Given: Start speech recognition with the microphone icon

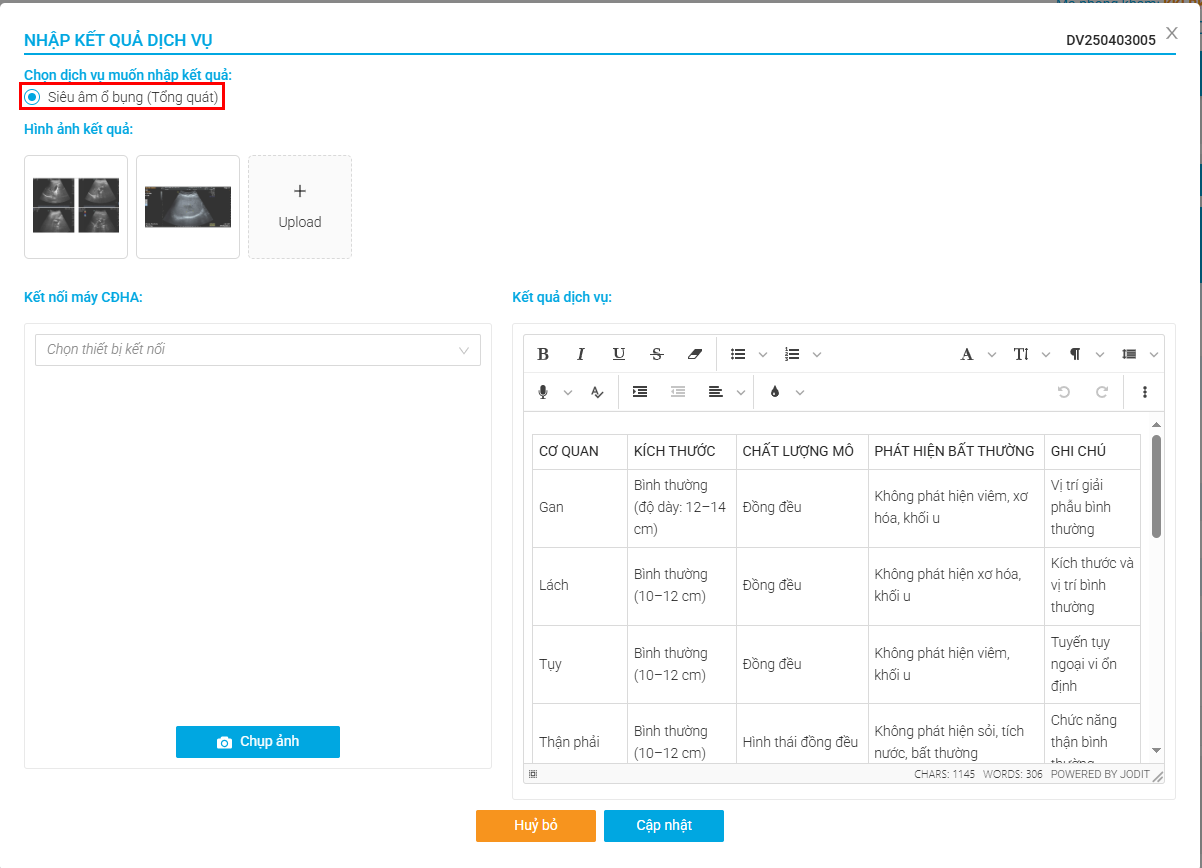Looking at the screenshot, I should click(543, 392).
